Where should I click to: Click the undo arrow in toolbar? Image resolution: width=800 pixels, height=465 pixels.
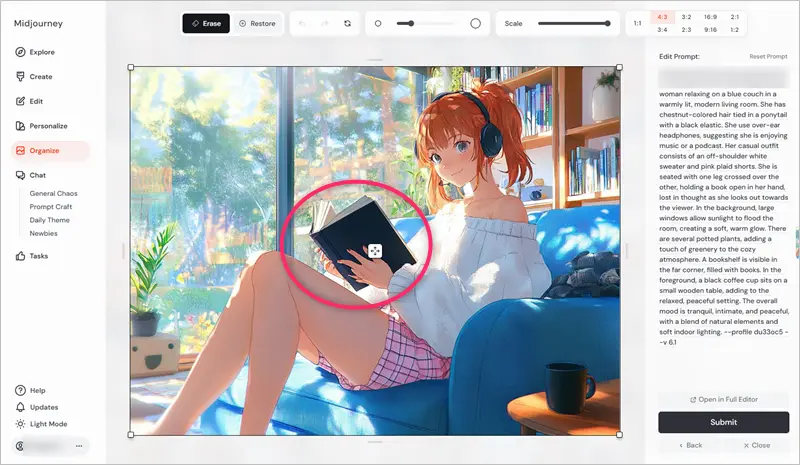(x=304, y=23)
